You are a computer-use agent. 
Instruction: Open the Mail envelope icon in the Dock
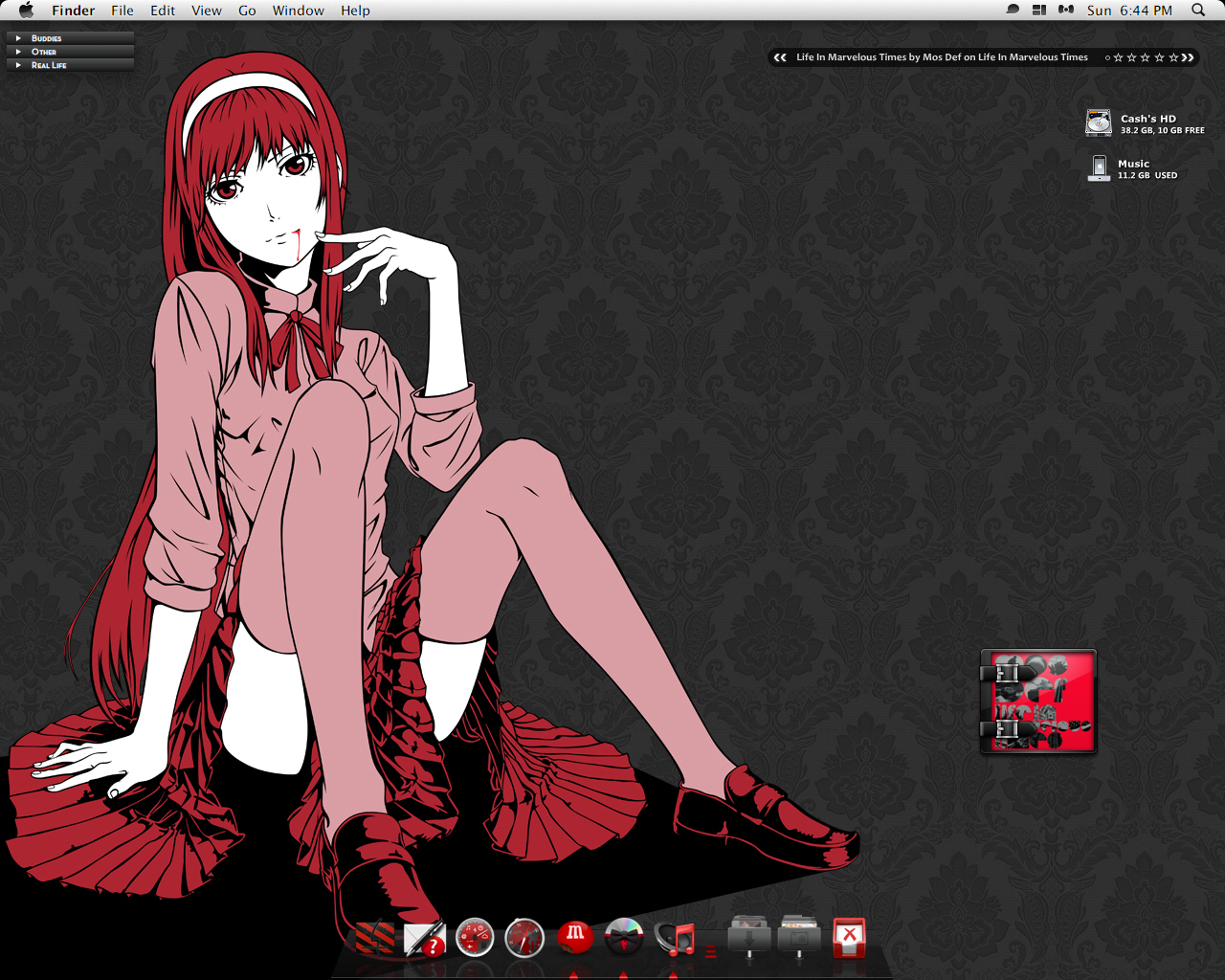(x=425, y=939)
